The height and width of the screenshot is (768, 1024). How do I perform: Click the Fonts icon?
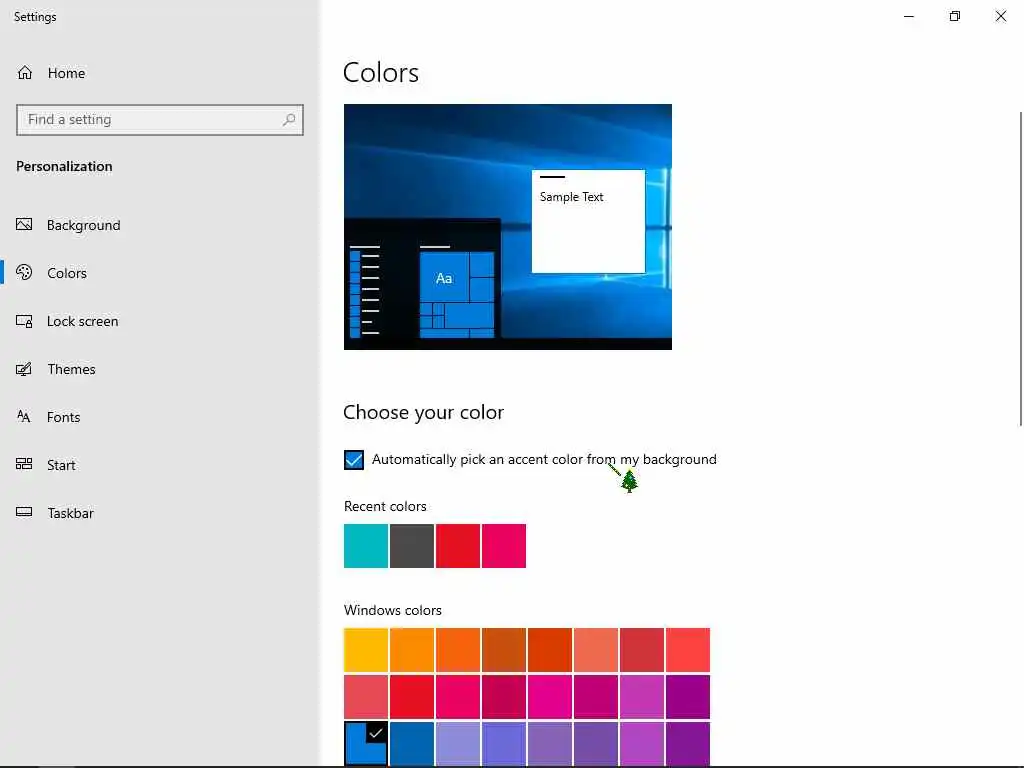(24, 417)
